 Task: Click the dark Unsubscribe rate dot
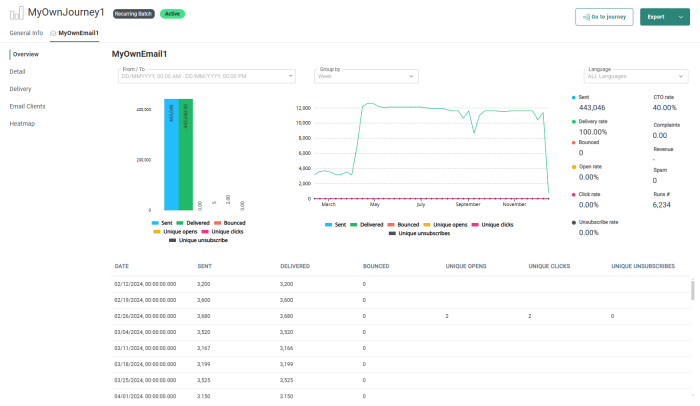click(573, 222)
